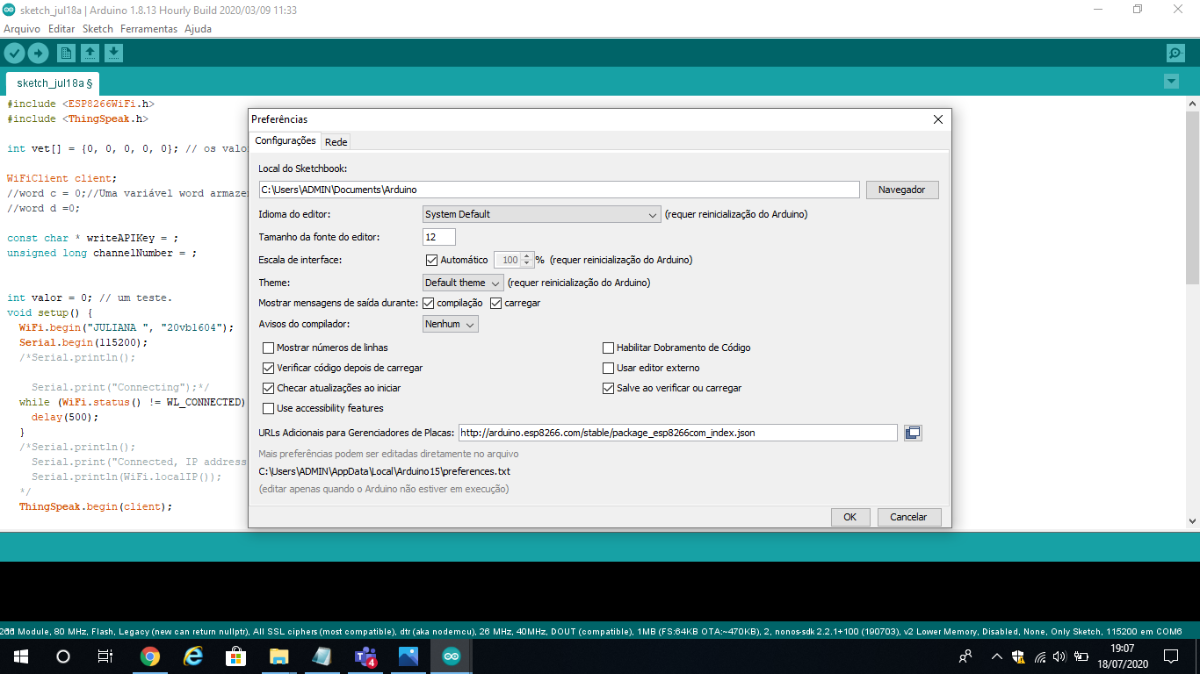Toggle the compilação output checkbox
The image size is (1200, 674).
point(428,303)
